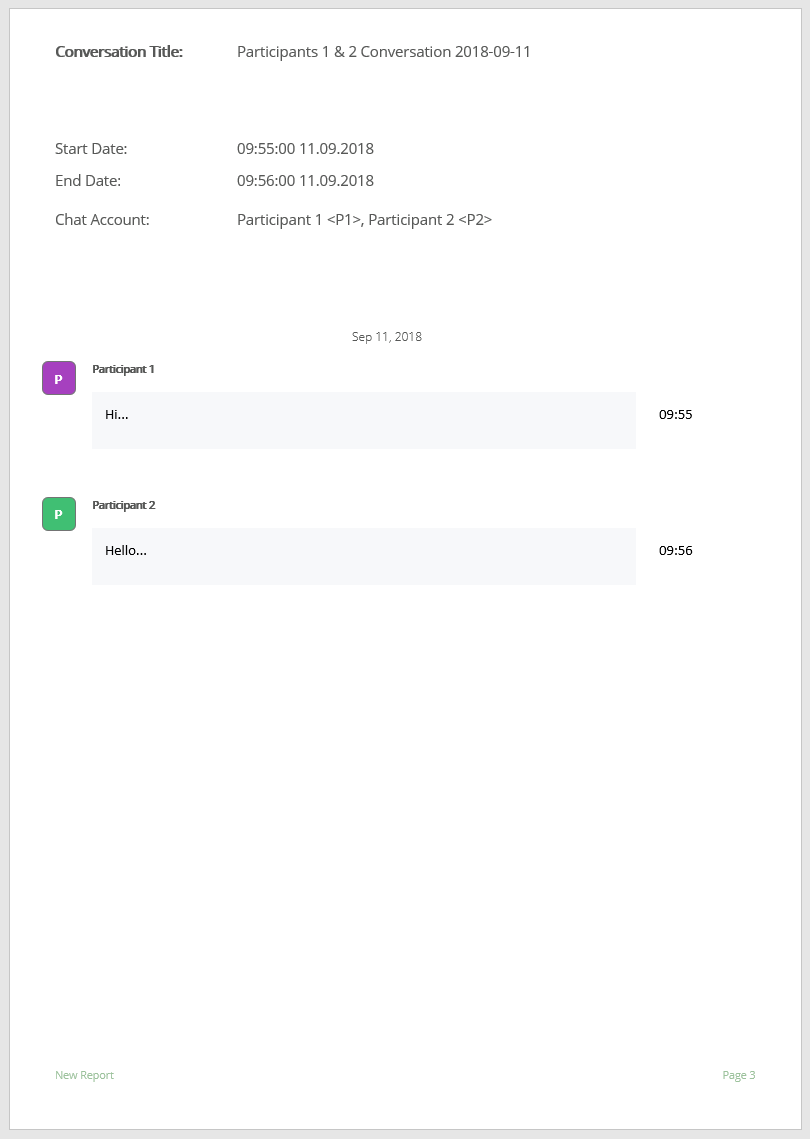Click the End Date label
Screen dimensions: 810x1139
(88, 181)
